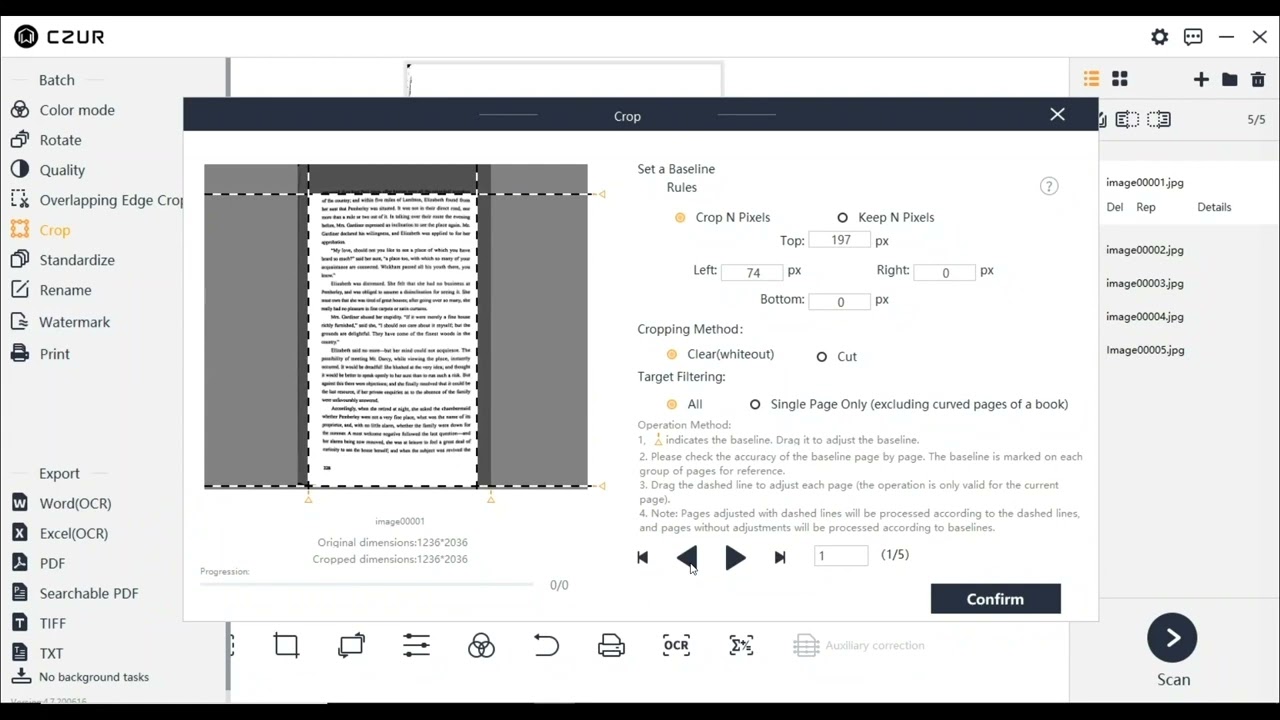
Task: Click the select right pages icon
Action: 1159,120
